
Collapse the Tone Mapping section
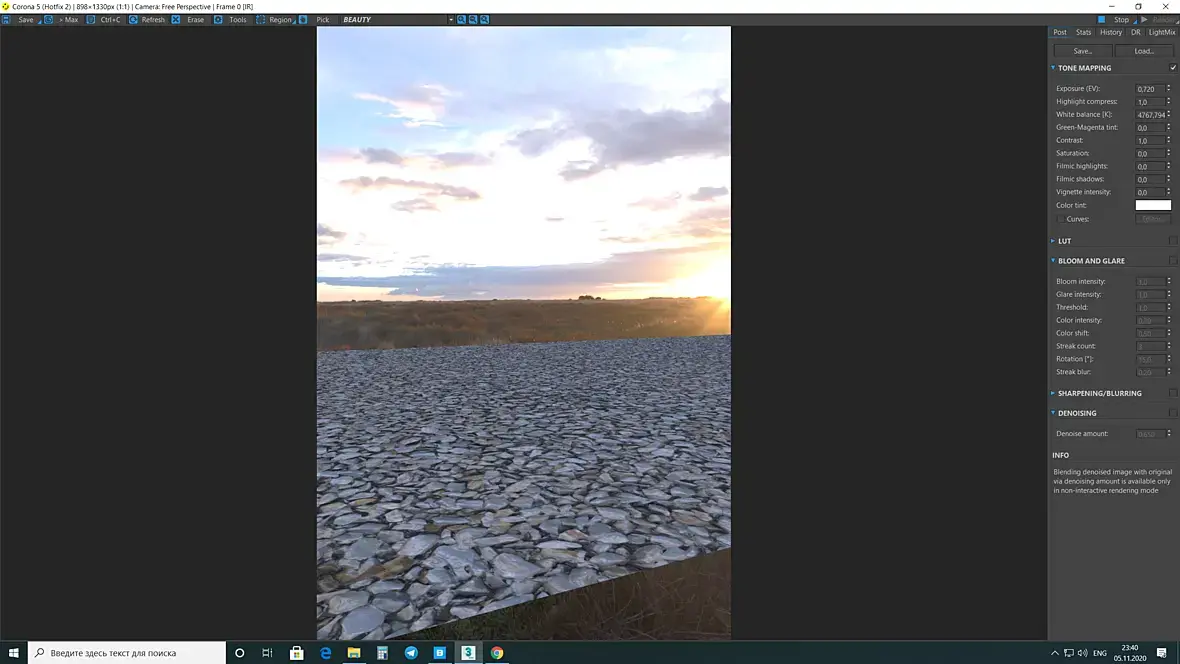click(1053, 68)
